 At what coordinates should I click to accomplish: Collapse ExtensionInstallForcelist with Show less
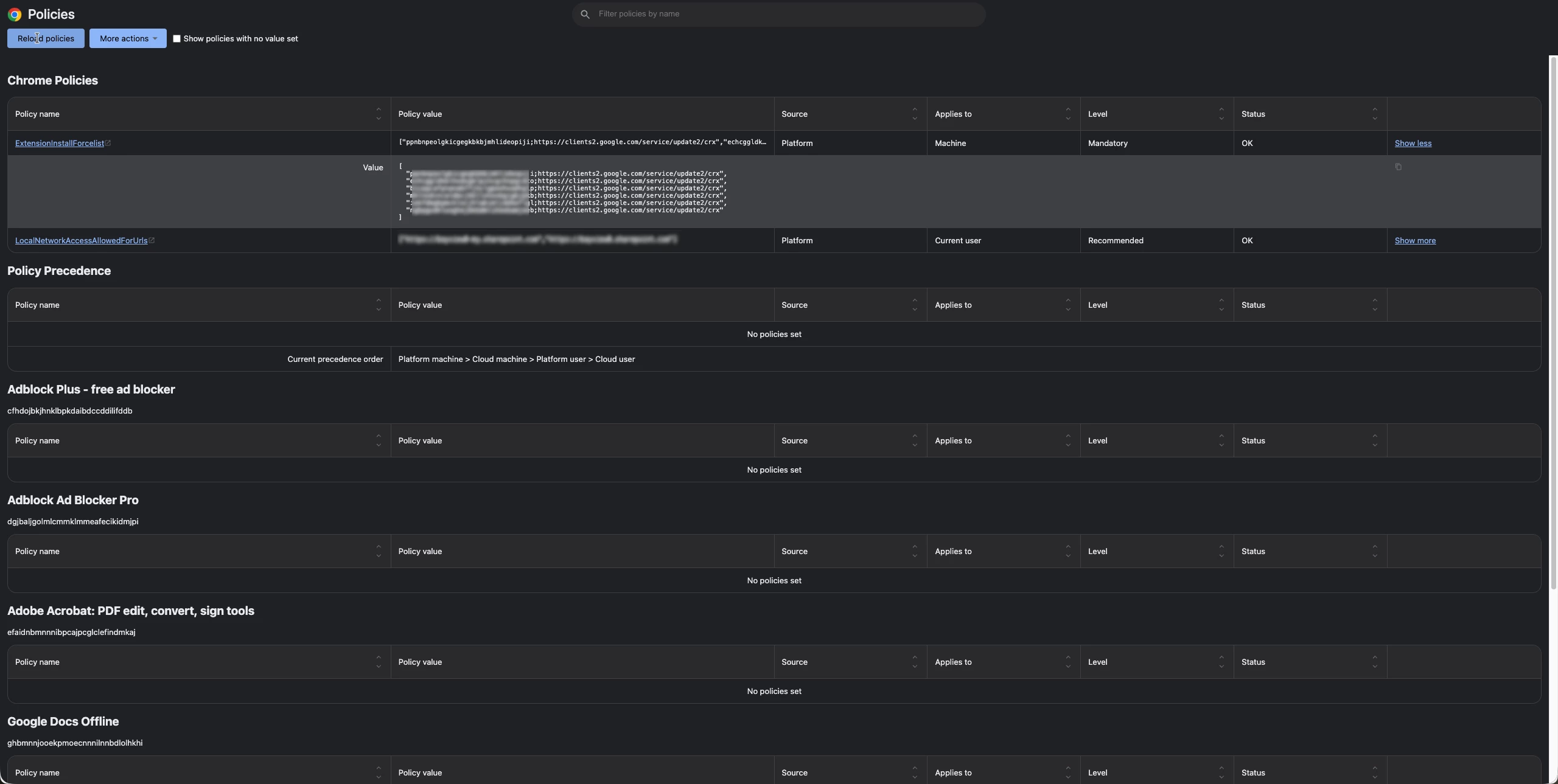coord(1413,144)
